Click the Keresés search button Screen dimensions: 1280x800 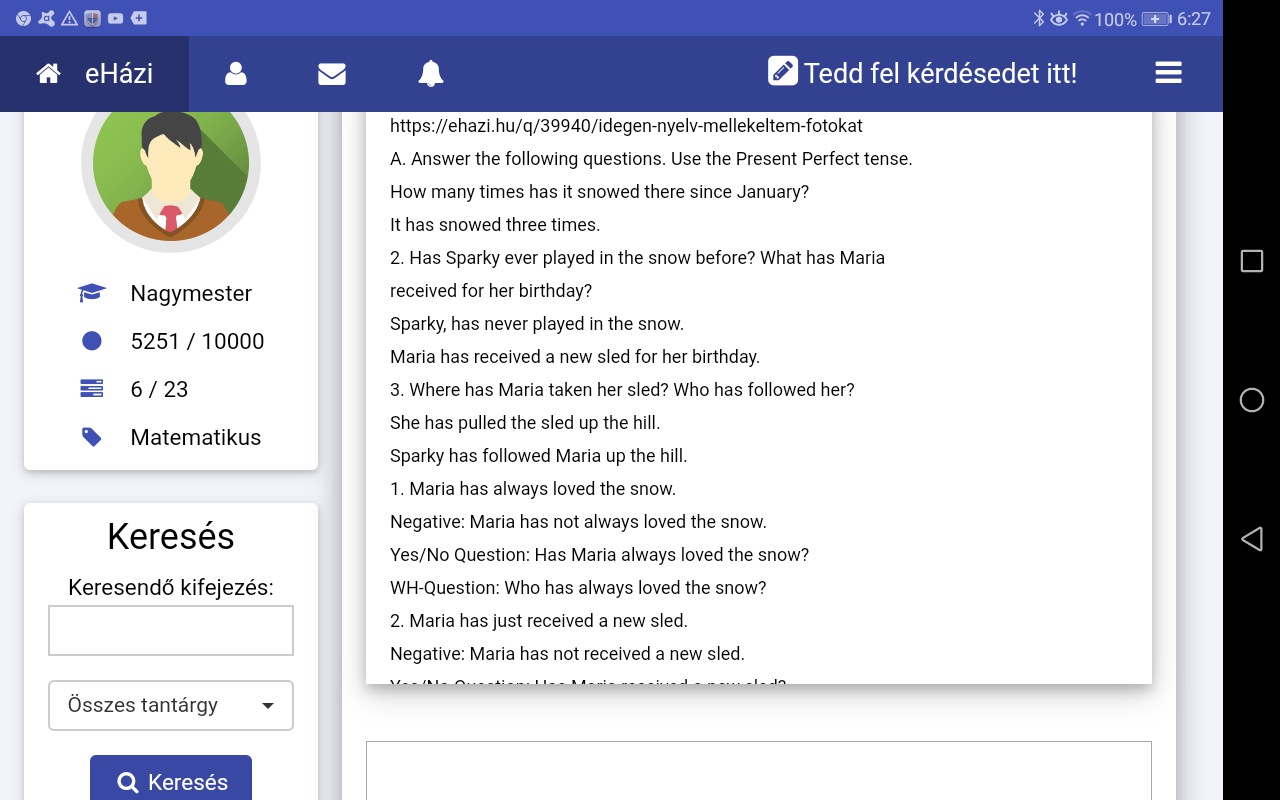(171, 782)
